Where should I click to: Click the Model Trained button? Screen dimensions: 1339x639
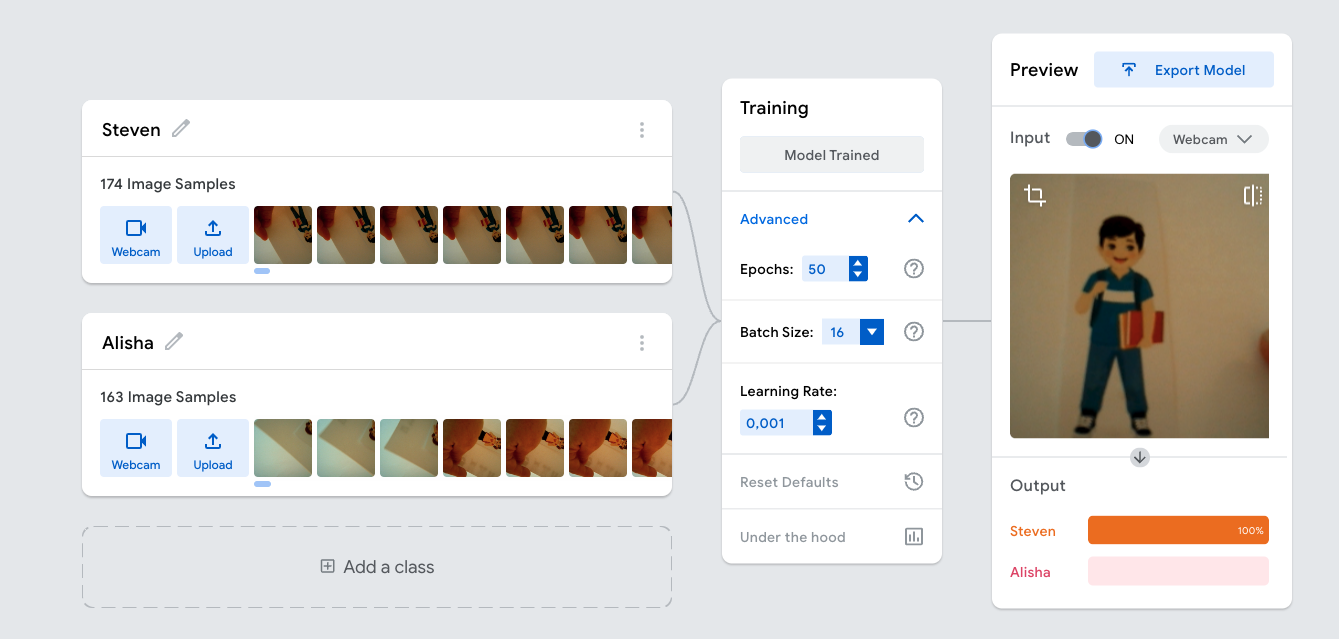click(831, 155)
